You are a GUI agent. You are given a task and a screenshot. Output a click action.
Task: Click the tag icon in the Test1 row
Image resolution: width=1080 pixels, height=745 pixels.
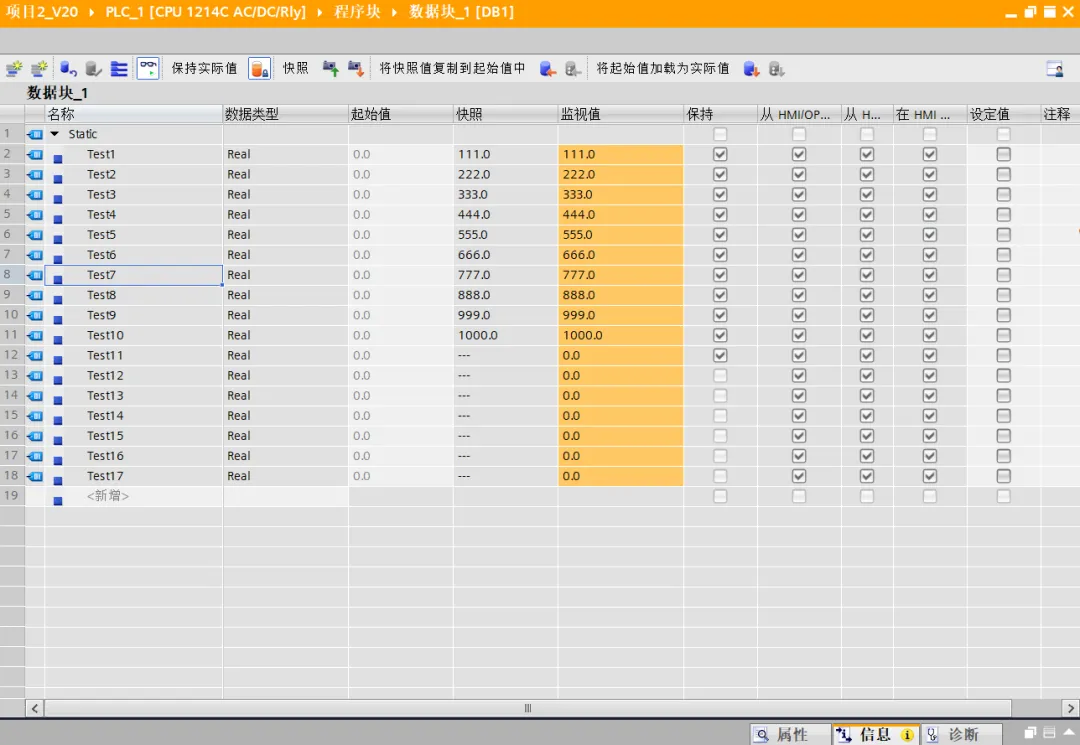35,154
